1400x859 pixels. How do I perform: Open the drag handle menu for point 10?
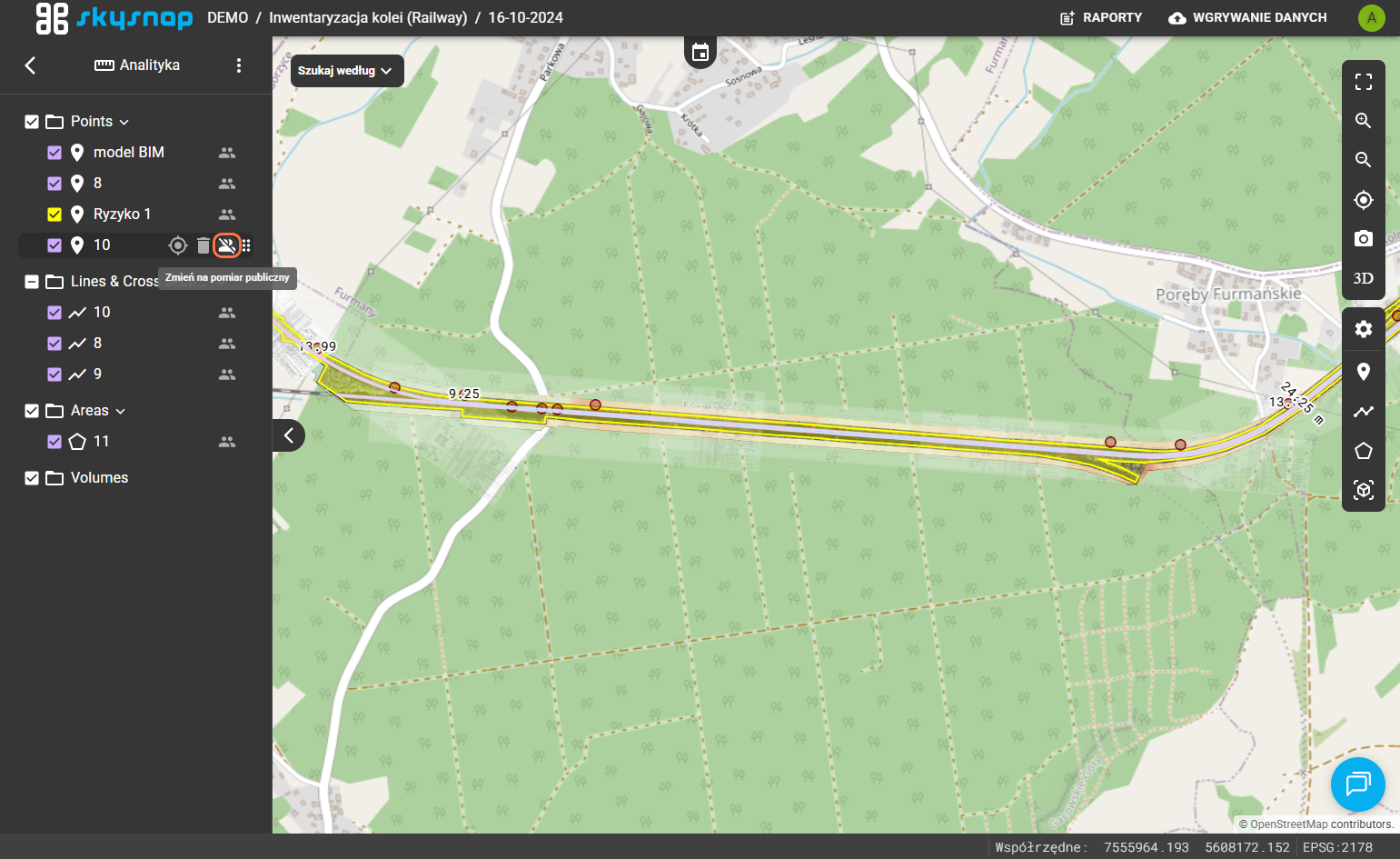point(246,245)
